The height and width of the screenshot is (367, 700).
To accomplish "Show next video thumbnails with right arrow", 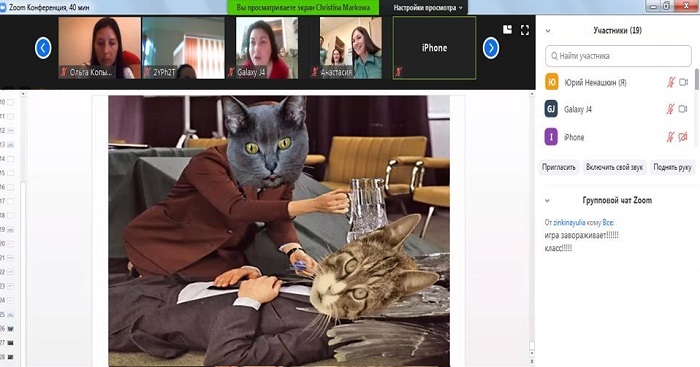I will point(491,48).
